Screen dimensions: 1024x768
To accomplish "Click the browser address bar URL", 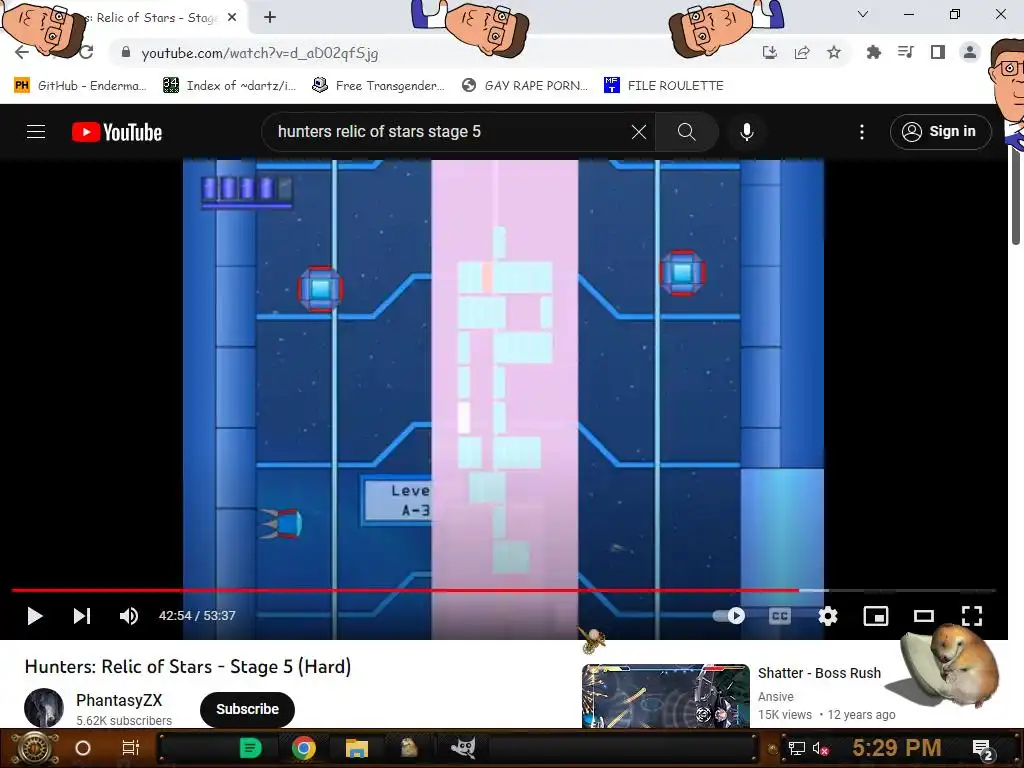I will tap(260, 53).
